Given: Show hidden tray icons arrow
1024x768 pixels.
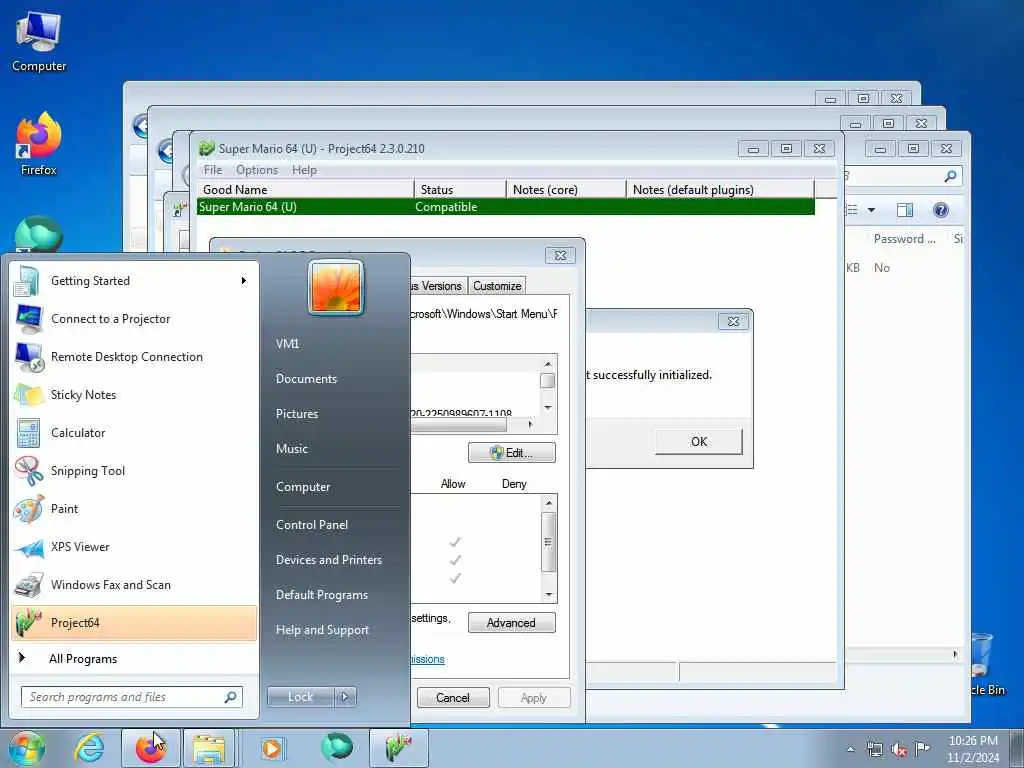Looking at the screenshot, I should tap(850, 750).
